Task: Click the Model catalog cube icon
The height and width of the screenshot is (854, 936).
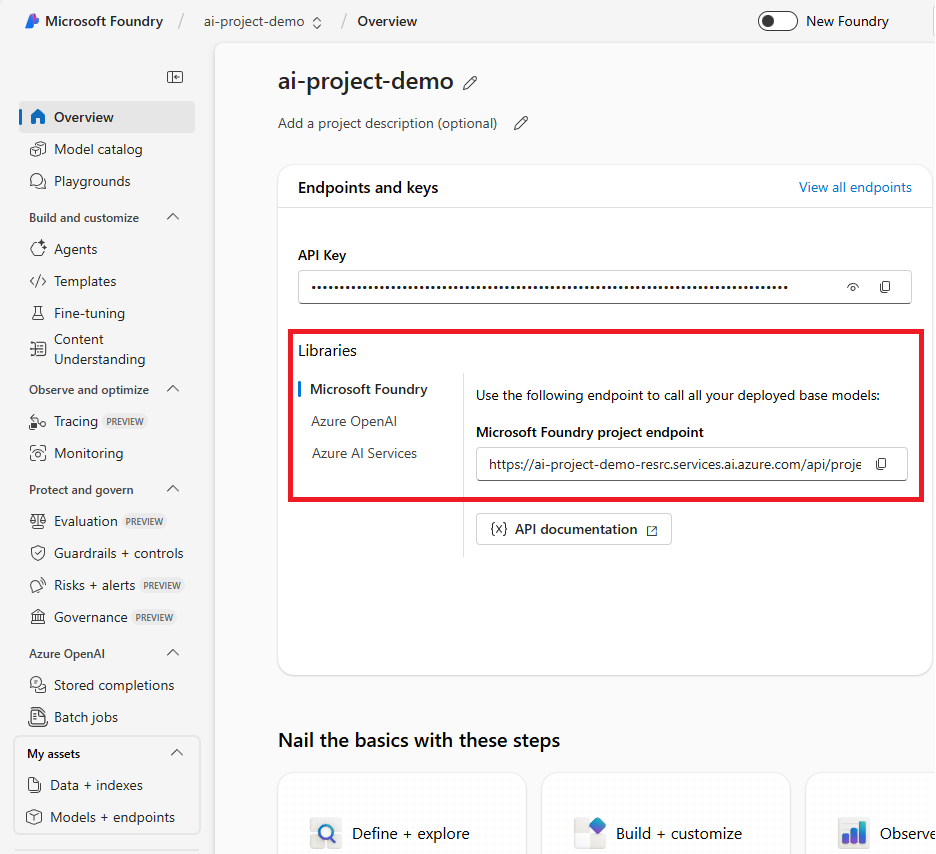Action: tap(38, 149)
